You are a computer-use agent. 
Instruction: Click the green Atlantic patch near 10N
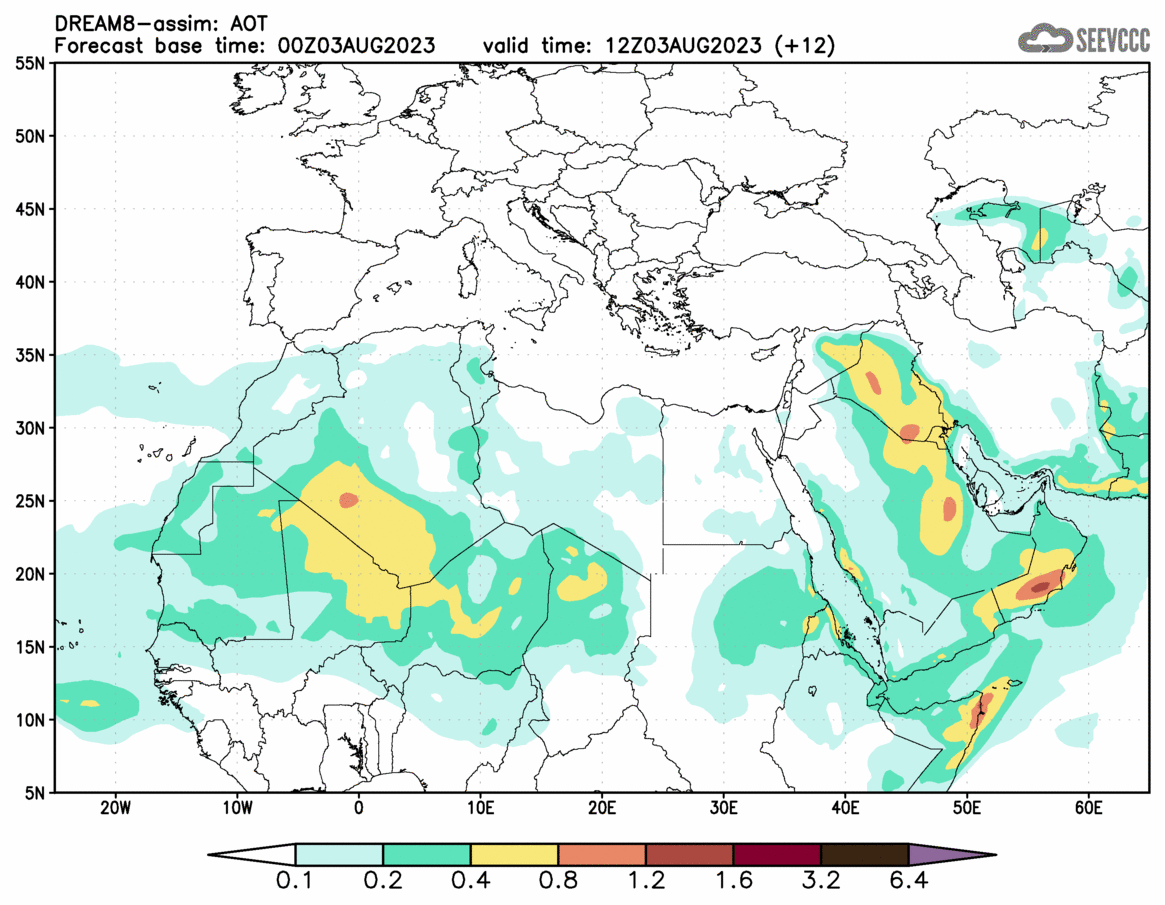pyautogui.click(x=97, y=704)
